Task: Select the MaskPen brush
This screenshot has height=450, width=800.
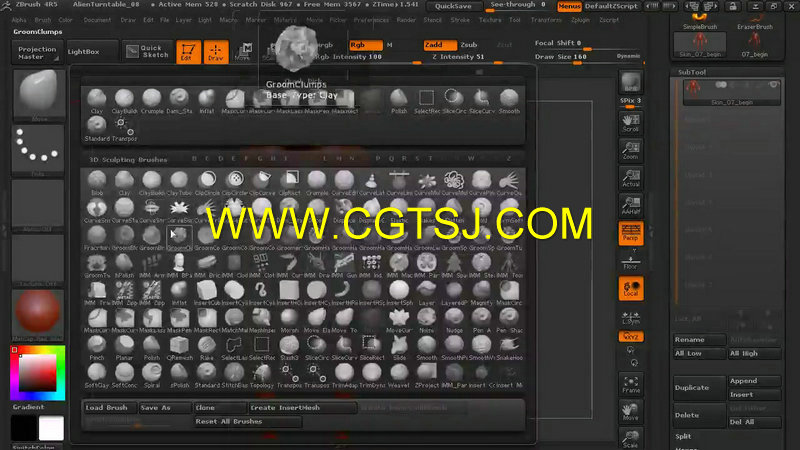Action: (179, 320)
